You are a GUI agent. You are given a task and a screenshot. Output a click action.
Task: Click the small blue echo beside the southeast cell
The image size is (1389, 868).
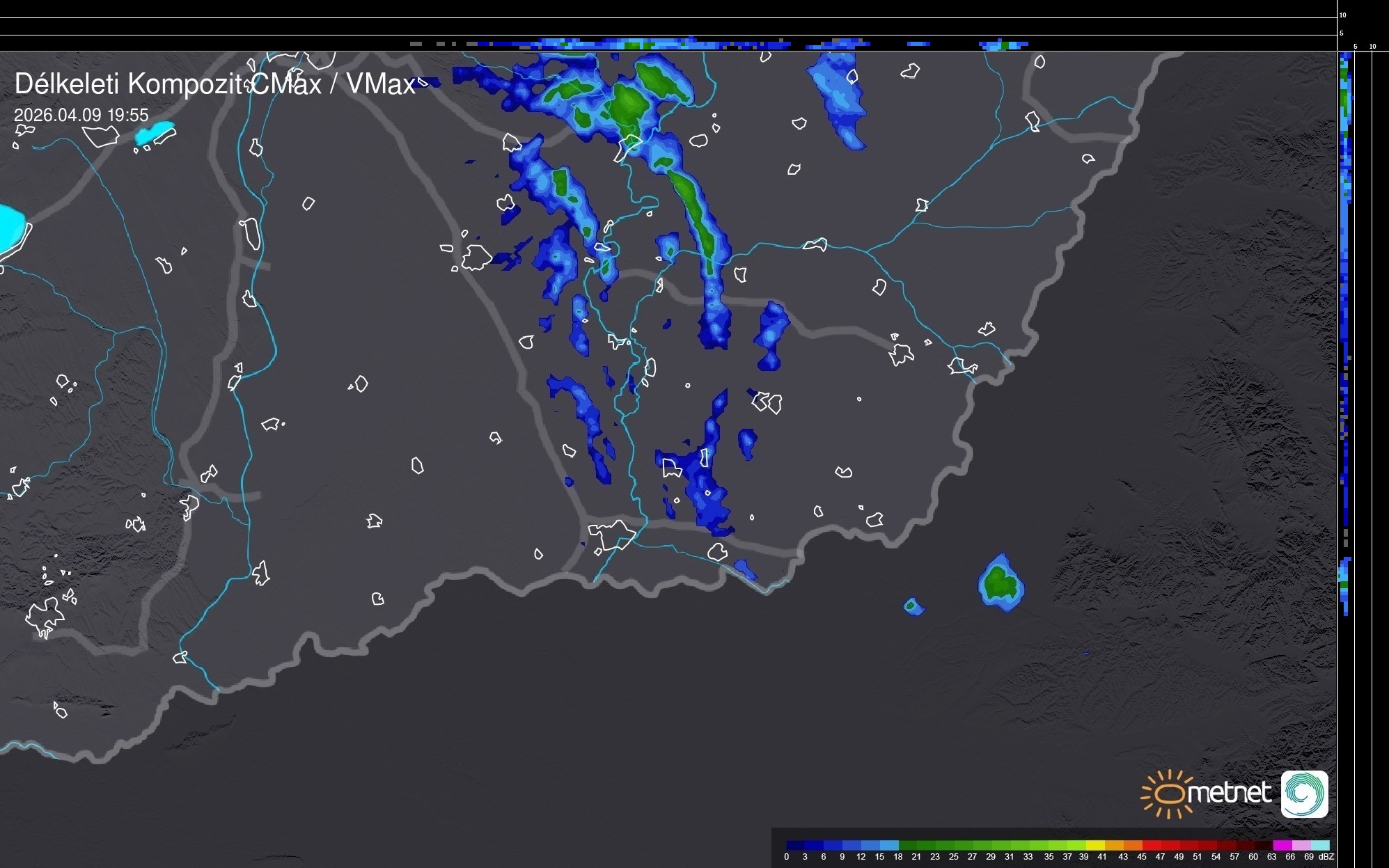pyautogui.click(x=913, y=606)
